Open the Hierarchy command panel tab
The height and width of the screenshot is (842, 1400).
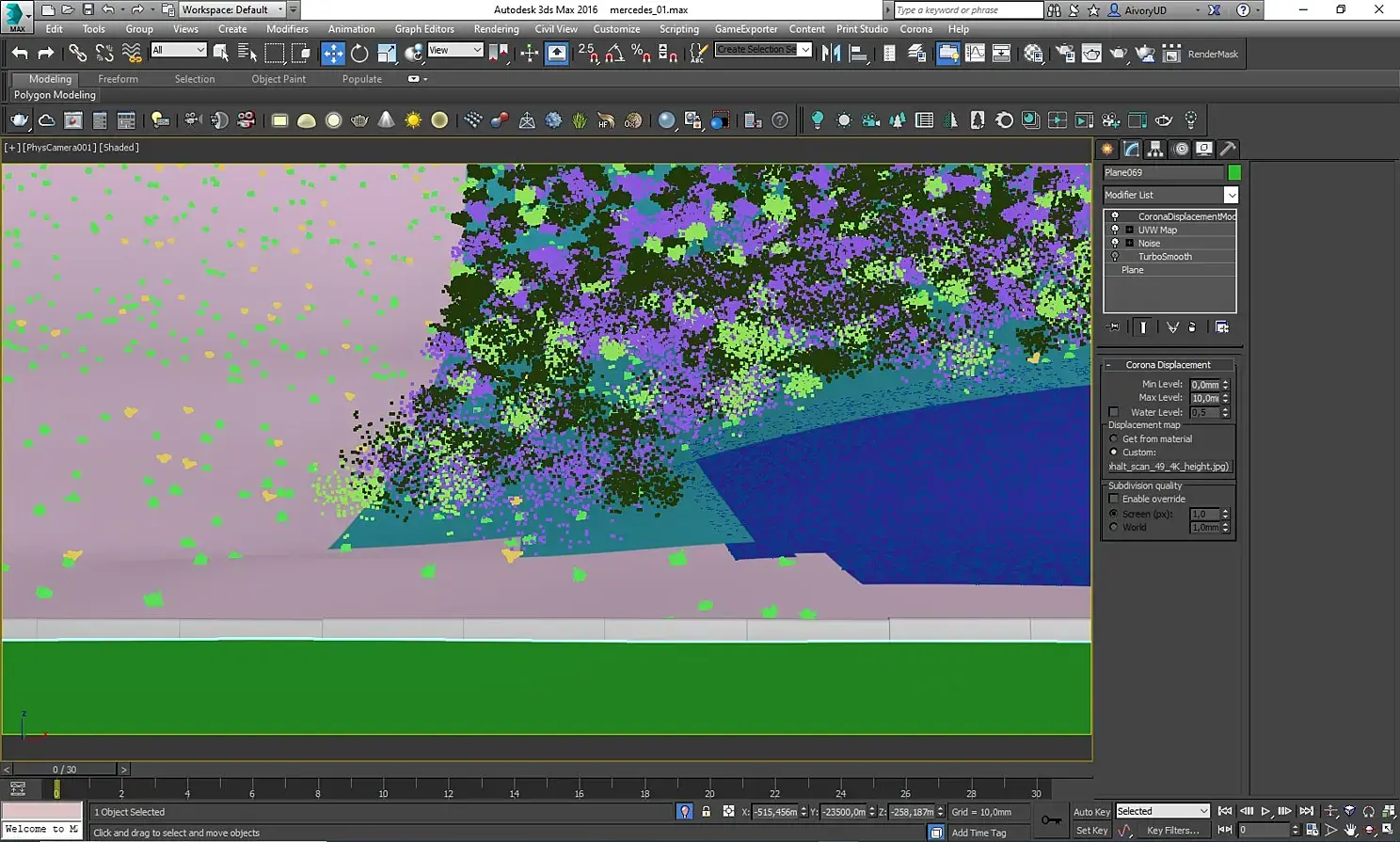coord(1155,149)
